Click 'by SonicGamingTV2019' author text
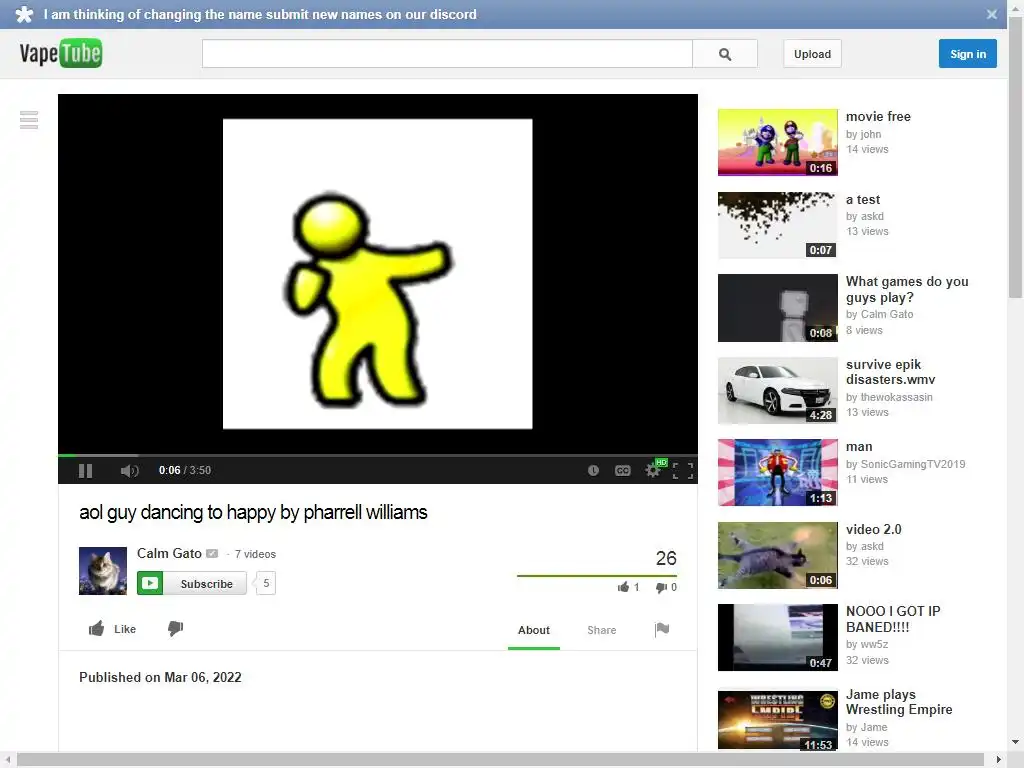Screen dimensions: 1024x768 click(905, 464)
